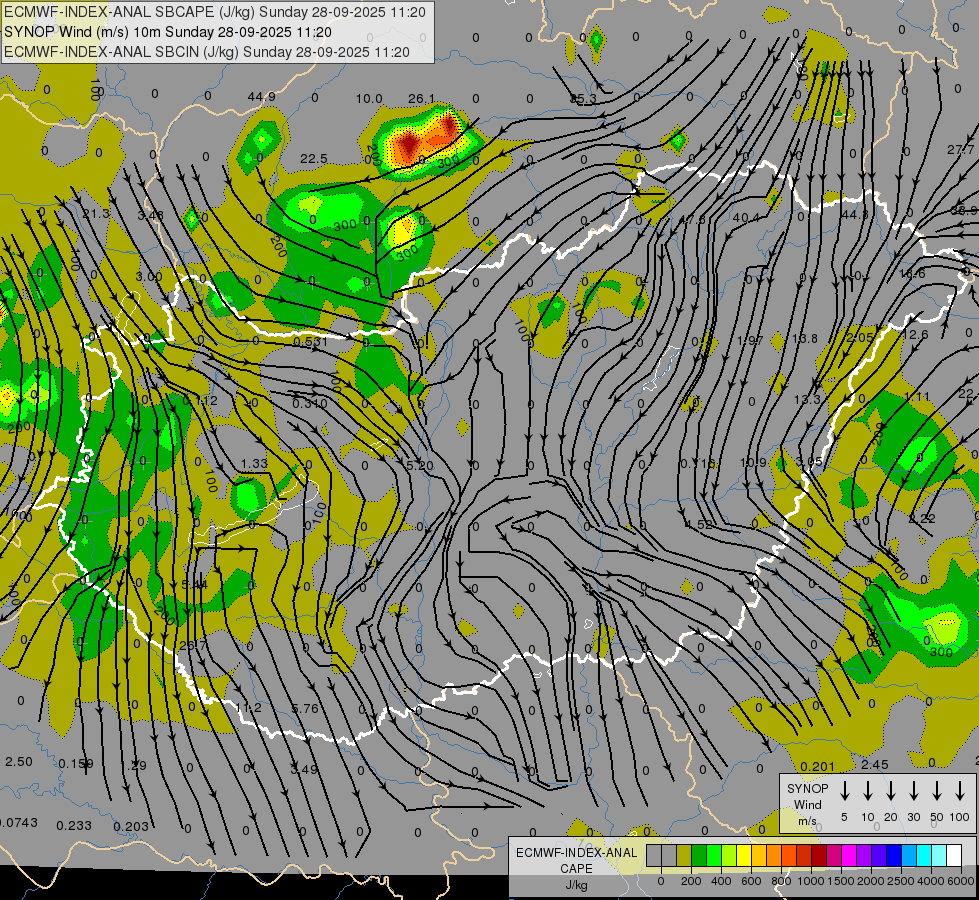Select the yellow CAPE legend swatch

pos(744,856)
